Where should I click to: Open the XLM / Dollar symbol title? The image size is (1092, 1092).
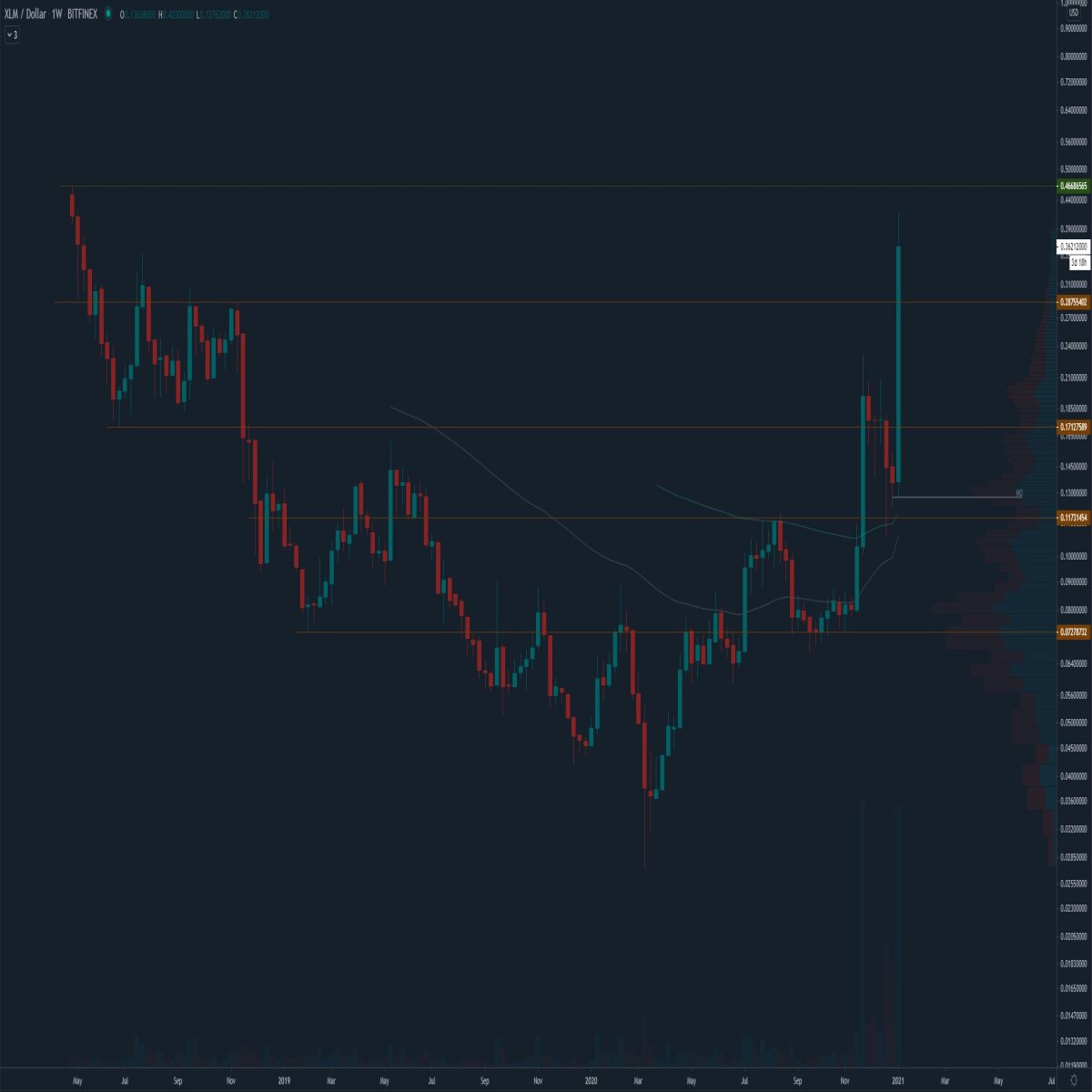coord(25,15)
